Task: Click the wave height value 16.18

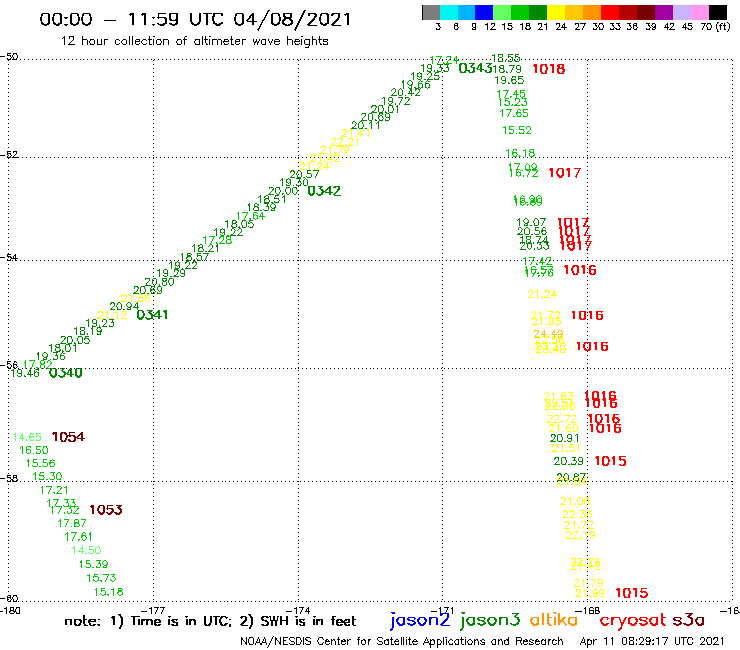Action: click(520, 153)
